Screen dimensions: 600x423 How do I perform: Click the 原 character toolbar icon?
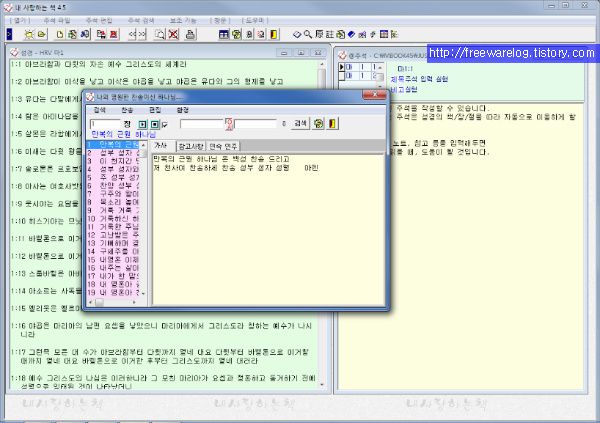319,34
